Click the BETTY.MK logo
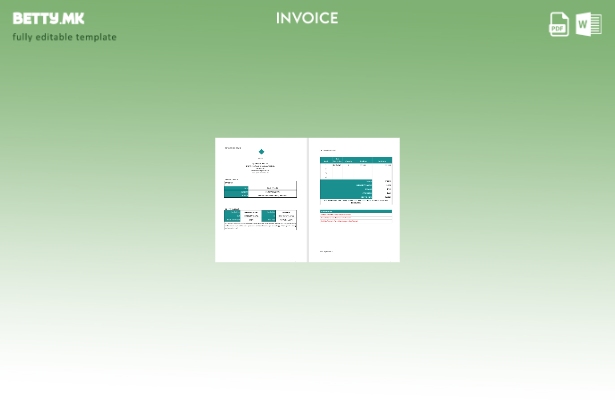 coord(48,18)
